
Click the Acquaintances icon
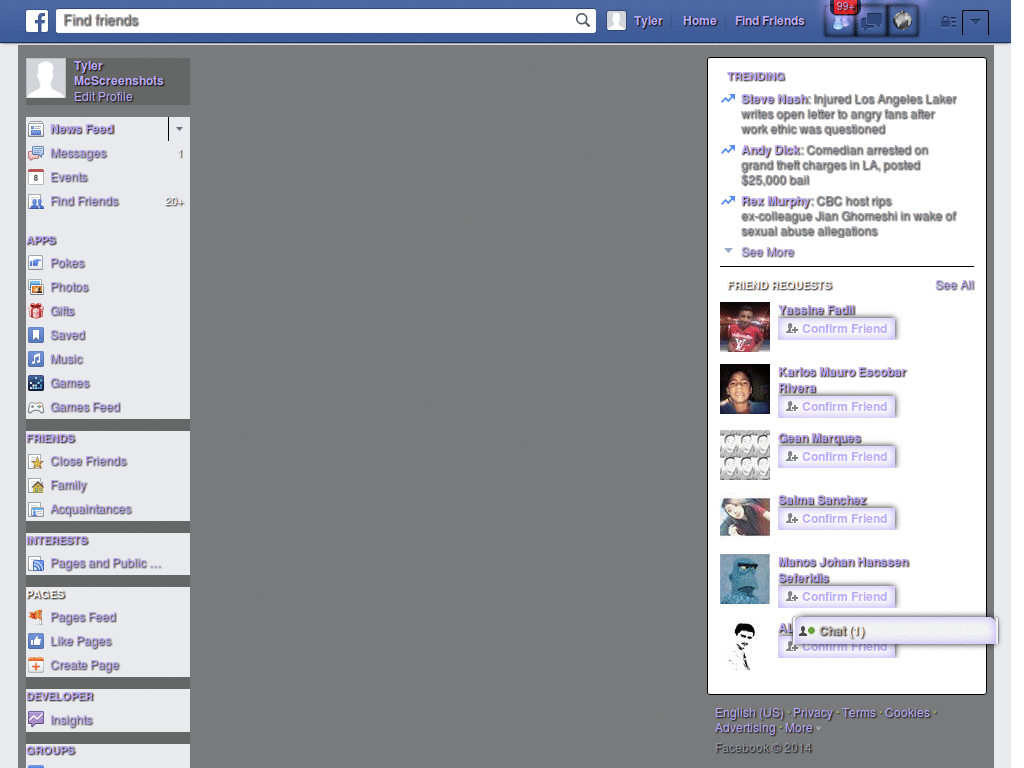[x=36, y=509]
